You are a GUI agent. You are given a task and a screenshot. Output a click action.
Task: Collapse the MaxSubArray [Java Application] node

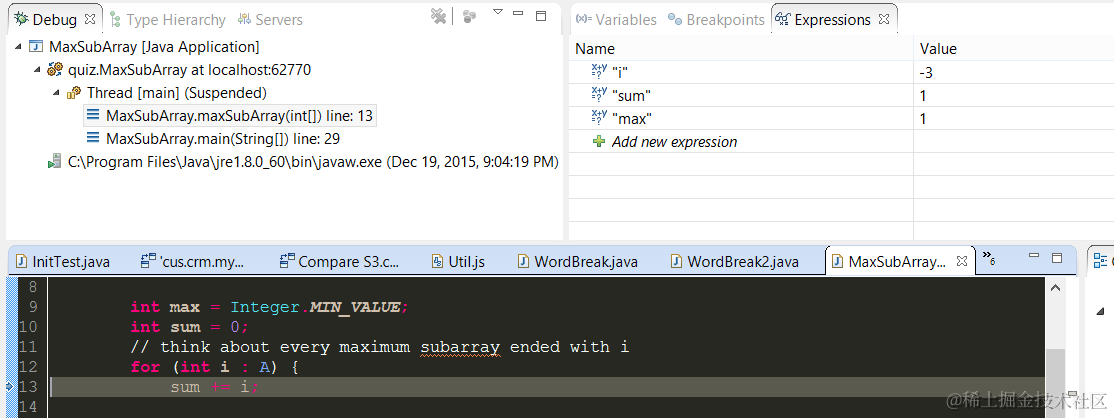click(18, 47)
